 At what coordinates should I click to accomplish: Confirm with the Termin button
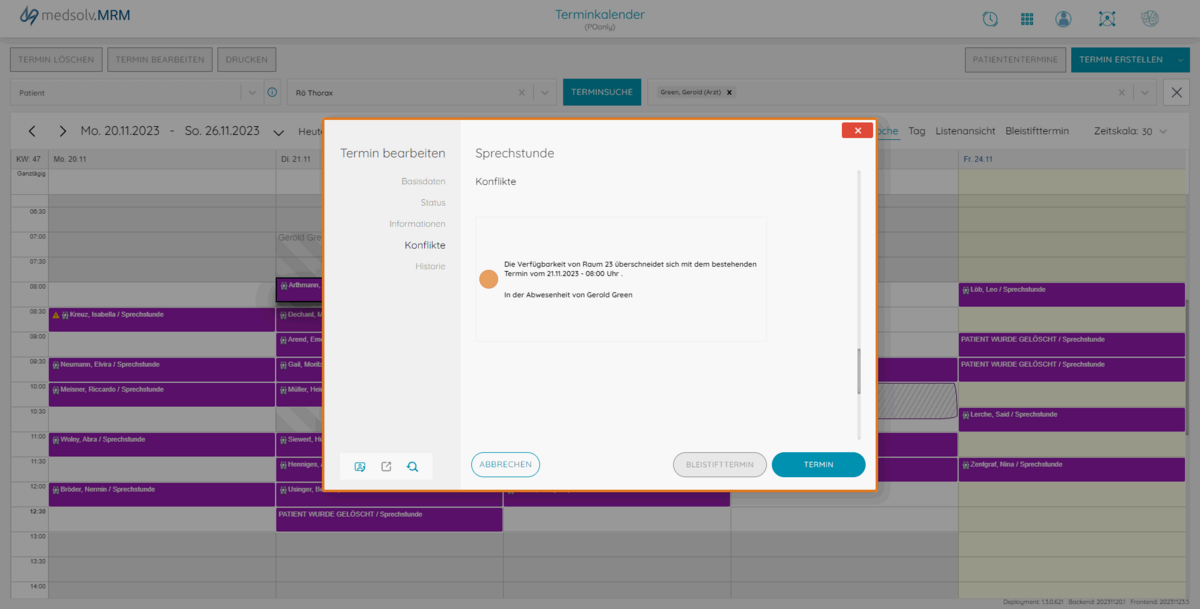click(x=818, y=464)
